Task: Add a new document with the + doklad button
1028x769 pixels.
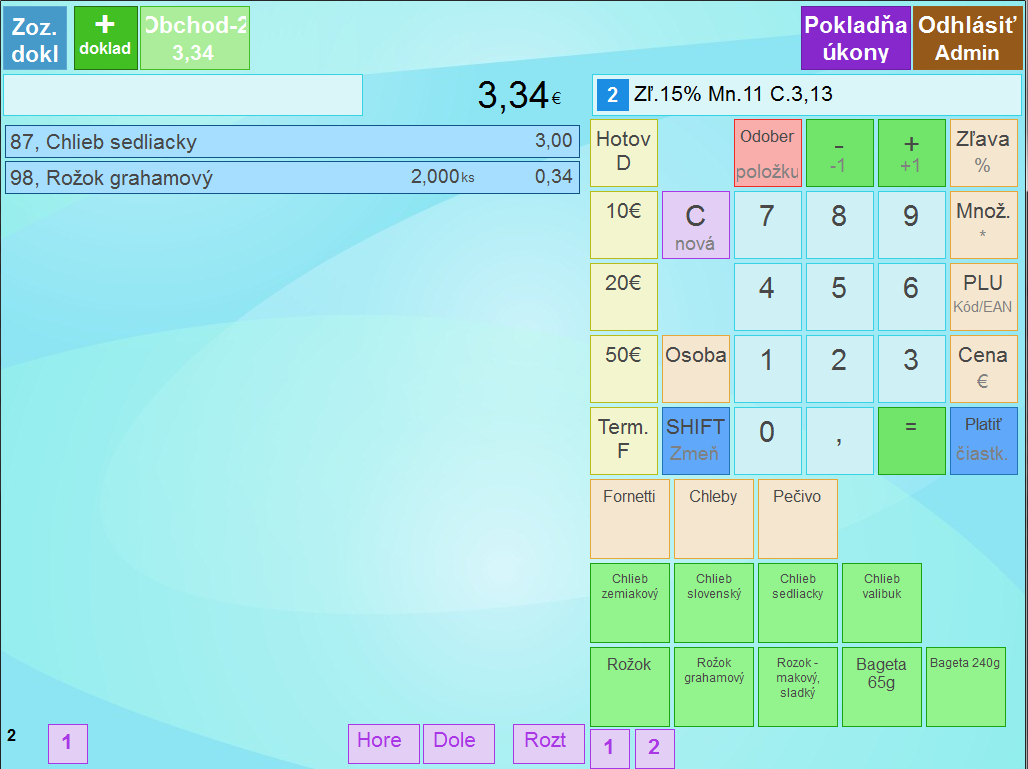Action: (x=105, y=37)
